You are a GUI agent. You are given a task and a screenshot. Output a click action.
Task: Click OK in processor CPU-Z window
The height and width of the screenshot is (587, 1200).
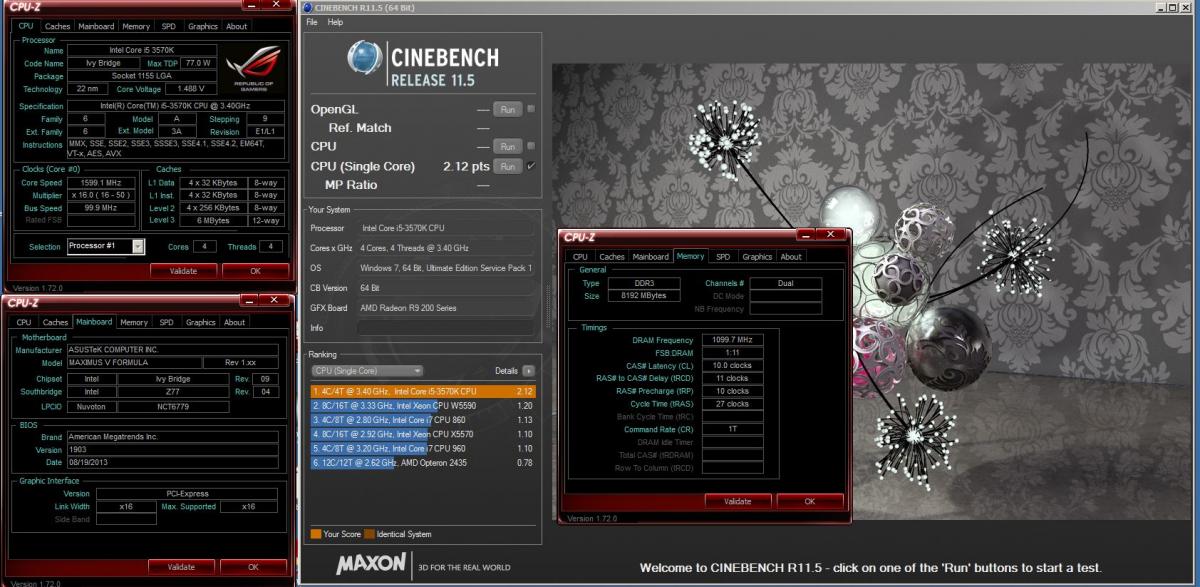pyautogui.click(x=255, y=270)
